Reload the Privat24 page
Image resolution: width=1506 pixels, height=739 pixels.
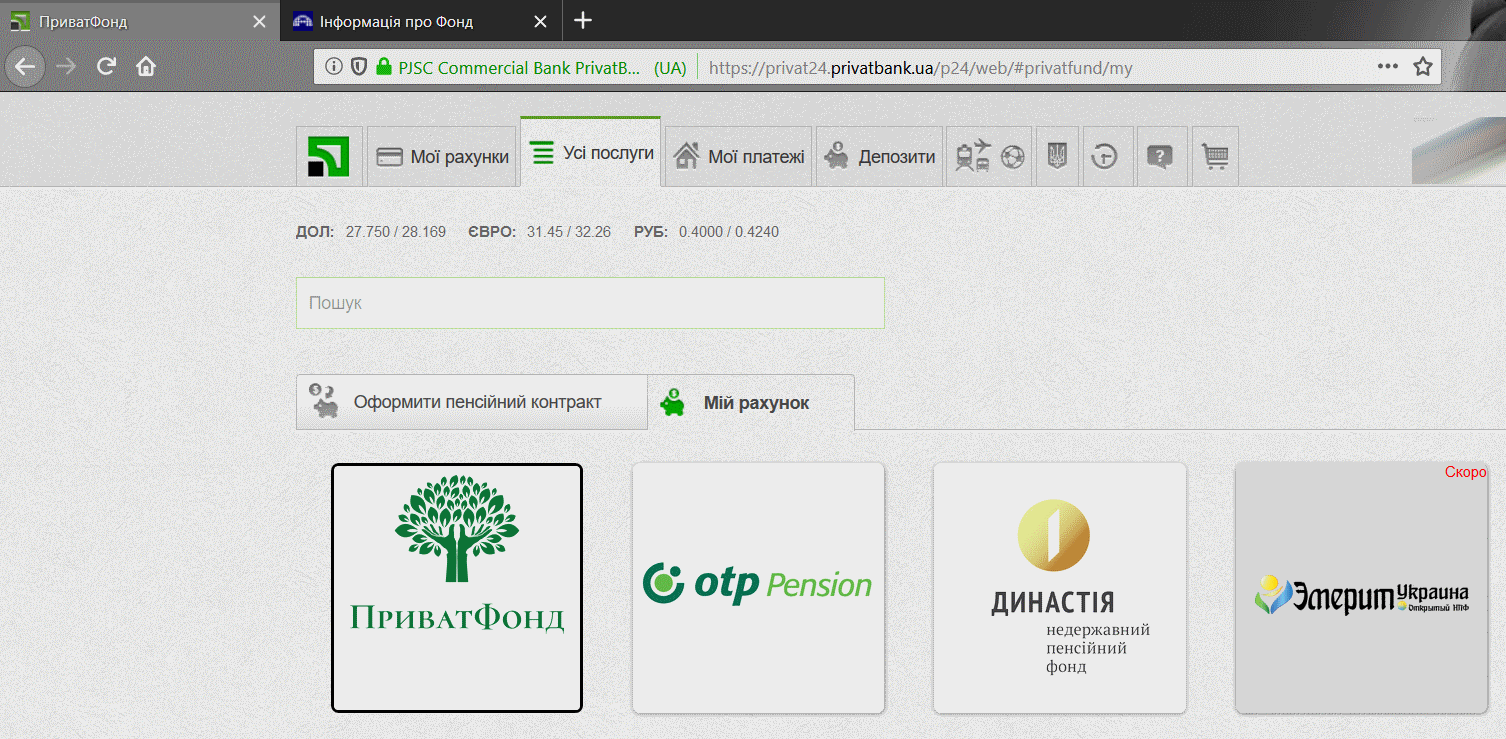pyautogui.click(x=107, y=67)
